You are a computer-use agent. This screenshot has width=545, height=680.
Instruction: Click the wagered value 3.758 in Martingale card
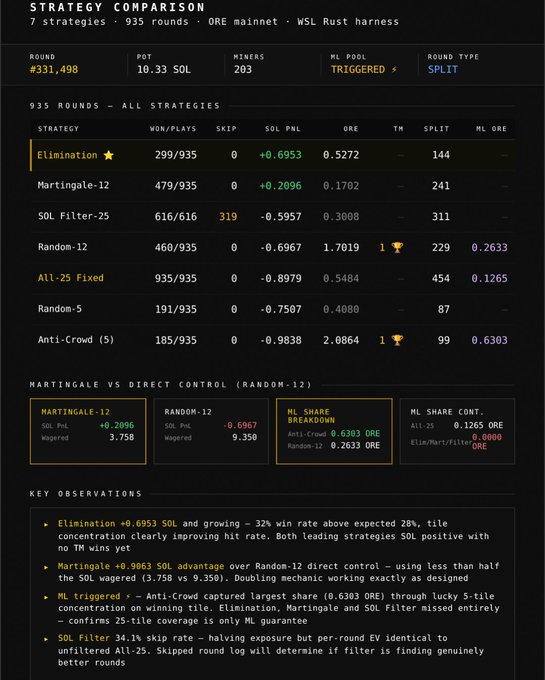point(121,437)
